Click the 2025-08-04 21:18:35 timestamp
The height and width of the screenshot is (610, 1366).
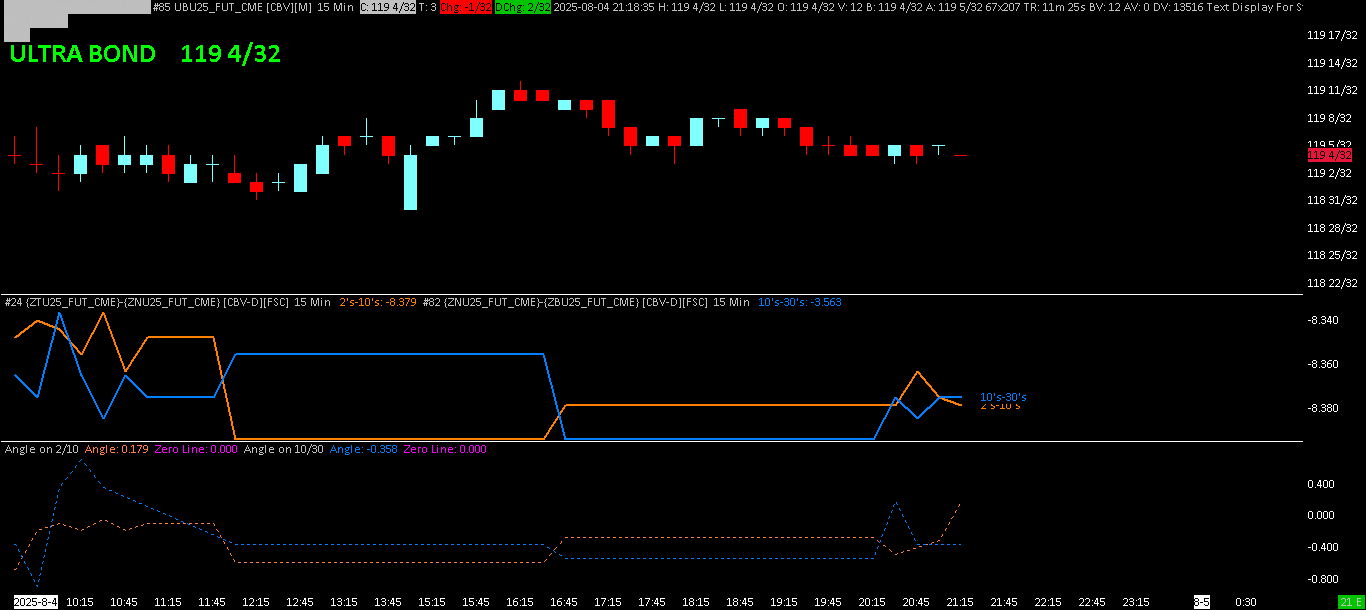click(x=604, y=7)
